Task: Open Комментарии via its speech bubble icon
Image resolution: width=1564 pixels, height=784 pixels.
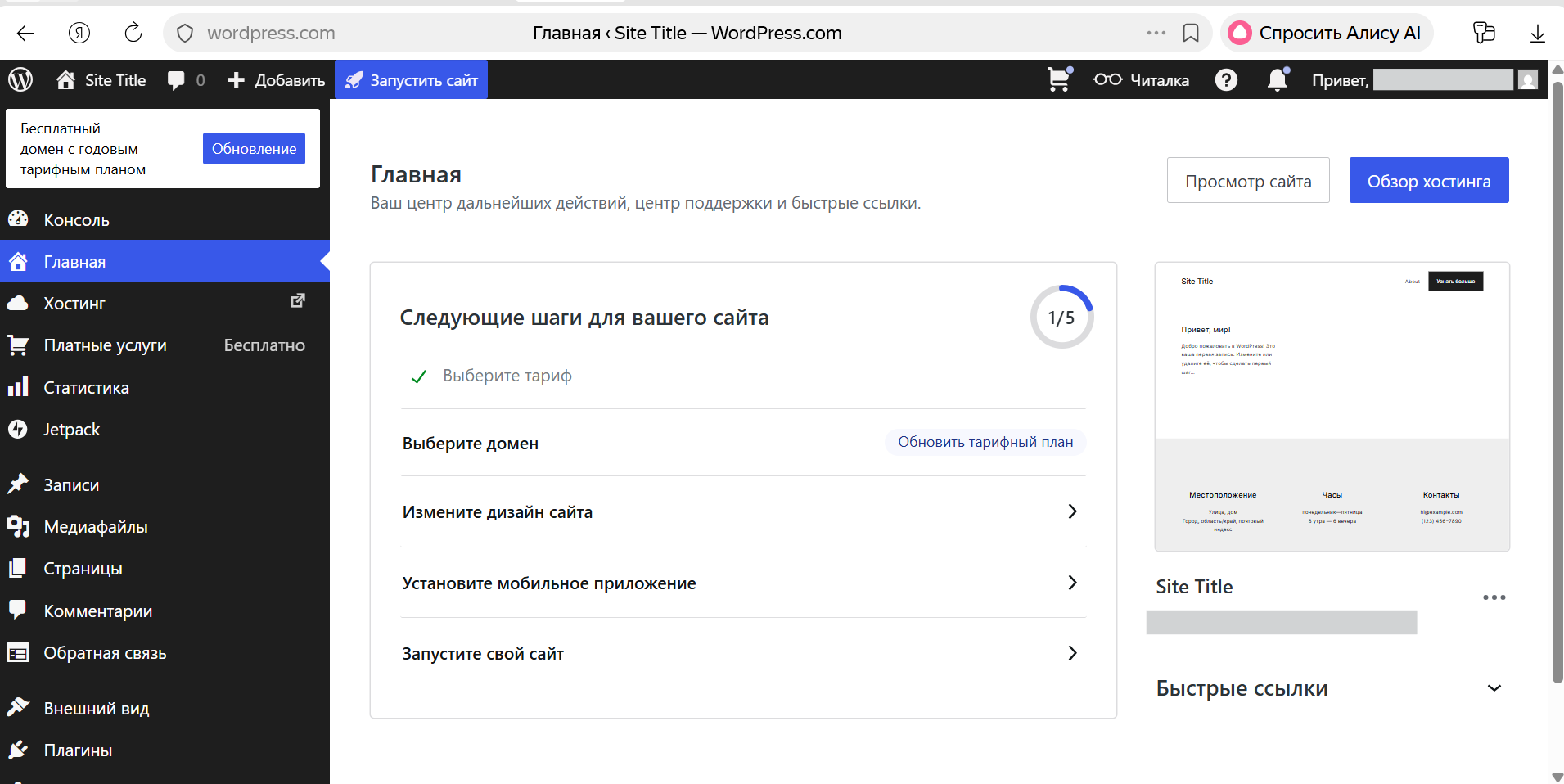Action: pos(18,610)
